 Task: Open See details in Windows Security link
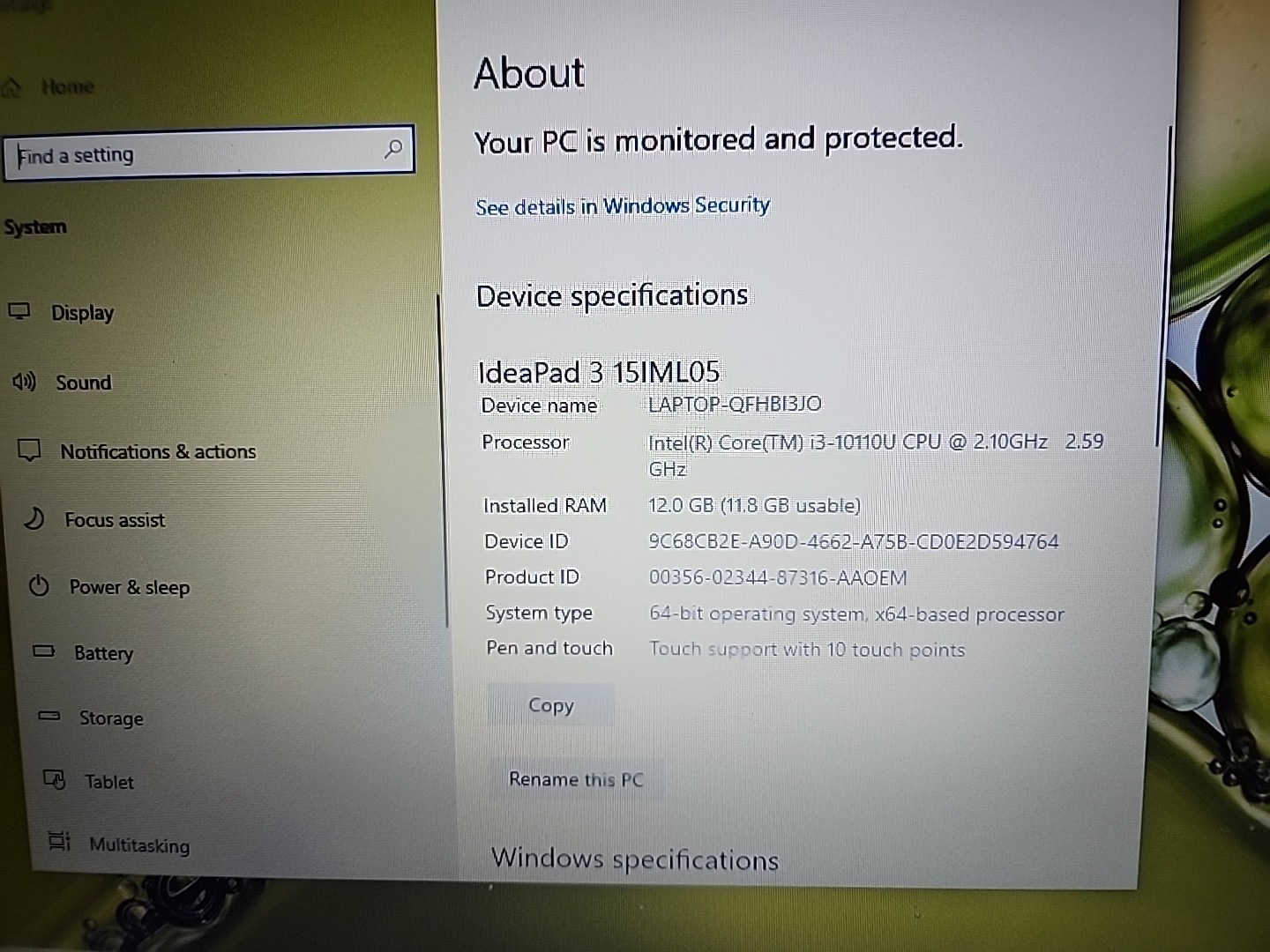623,206
